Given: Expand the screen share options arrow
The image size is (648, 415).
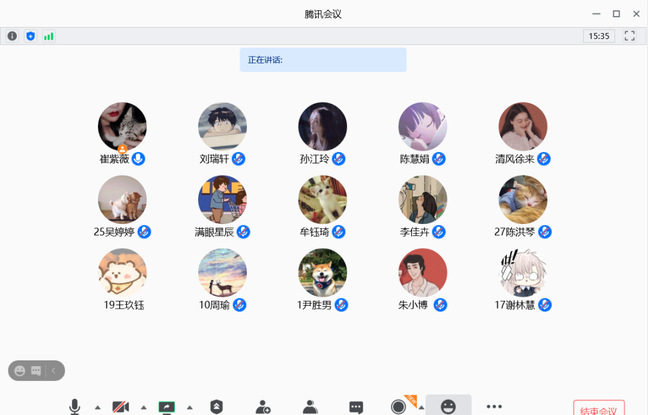Looking at the screenshot, I should point(190,407).
